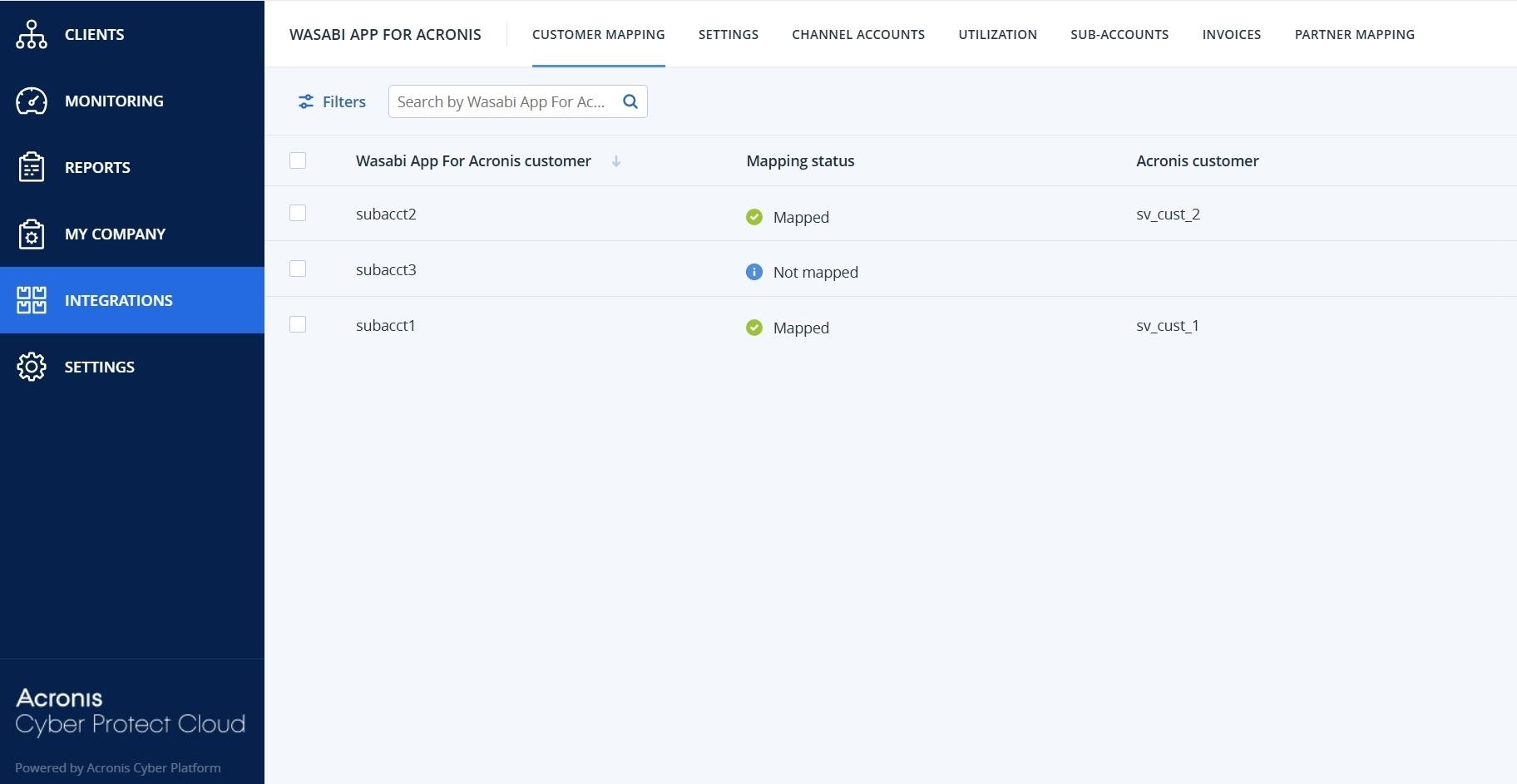The image size is (1517, 784).
Task: Open the Clients sidebar icon
Action: (32, 34)
